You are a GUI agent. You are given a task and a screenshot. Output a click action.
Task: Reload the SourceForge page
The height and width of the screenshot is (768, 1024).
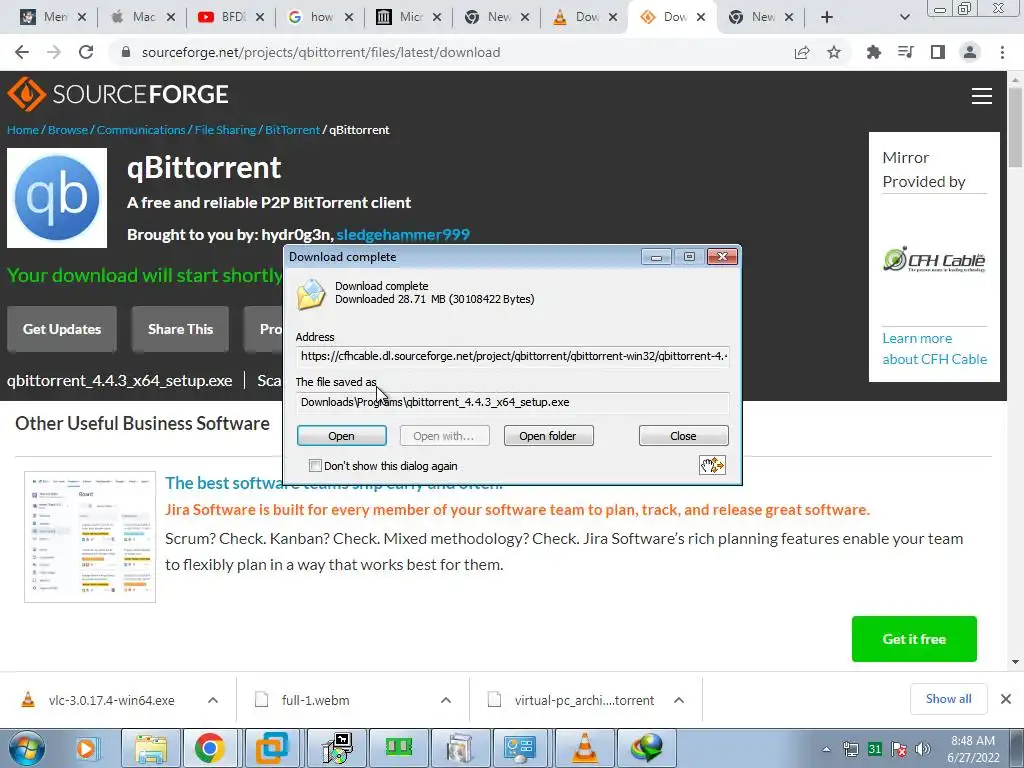[x=86, y=52]
